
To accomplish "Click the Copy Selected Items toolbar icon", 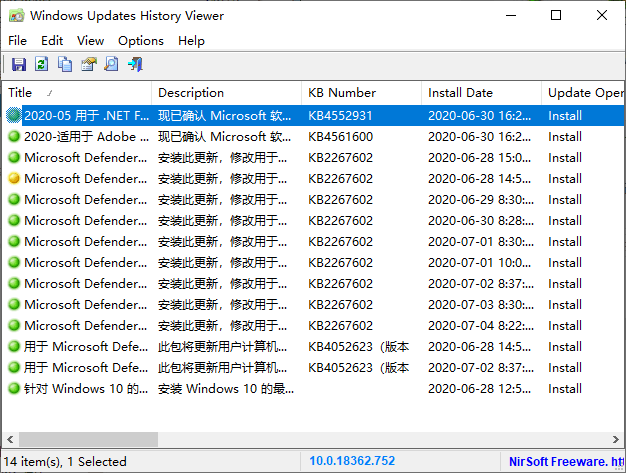I will click(65, 64).
